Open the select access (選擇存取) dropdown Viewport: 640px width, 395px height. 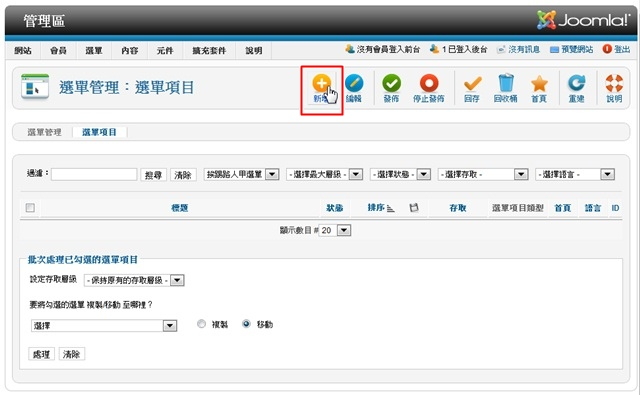tap(483, 174)
